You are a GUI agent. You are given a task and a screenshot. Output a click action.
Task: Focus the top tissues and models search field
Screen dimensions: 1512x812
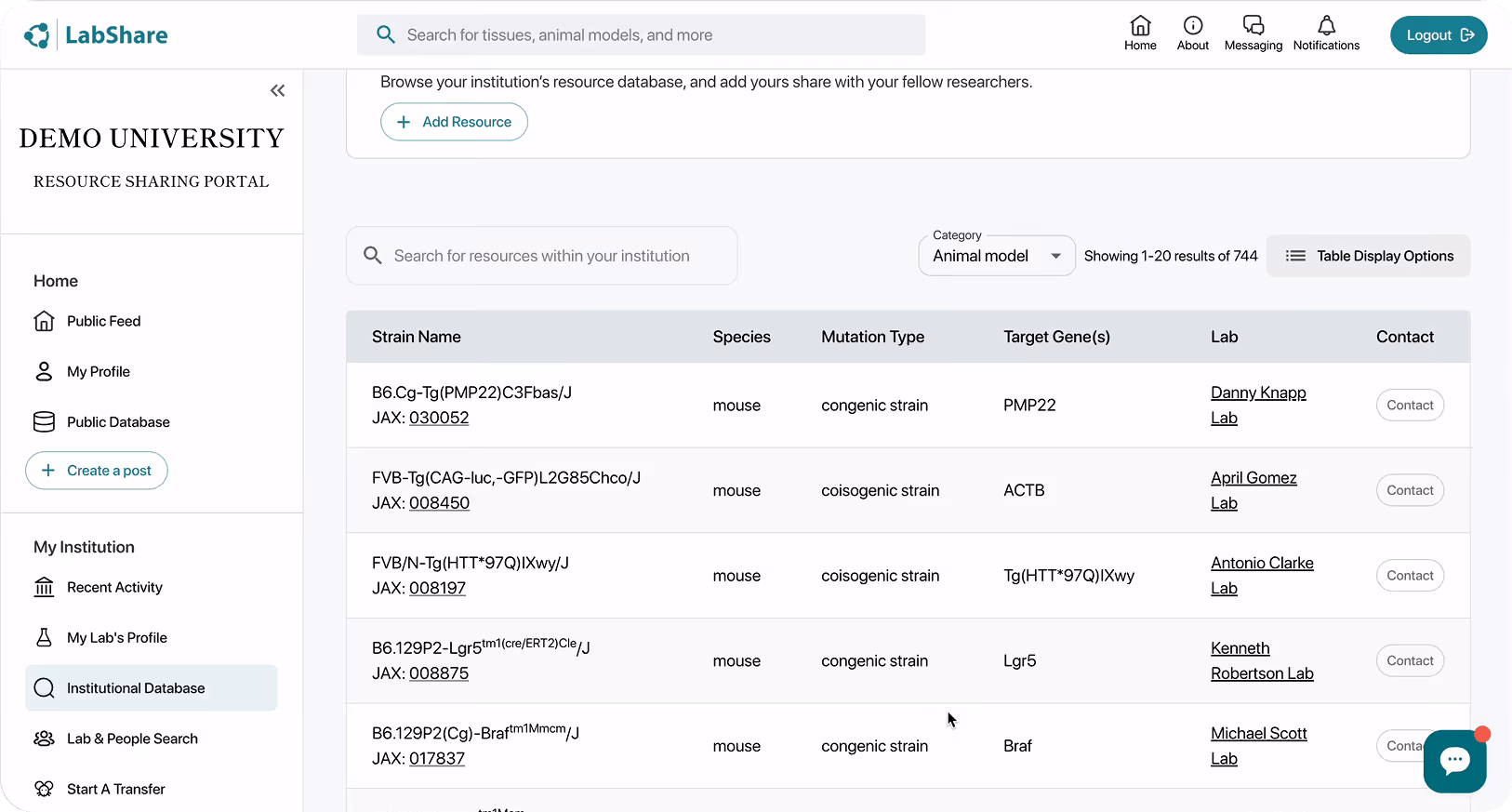point(641,34)
